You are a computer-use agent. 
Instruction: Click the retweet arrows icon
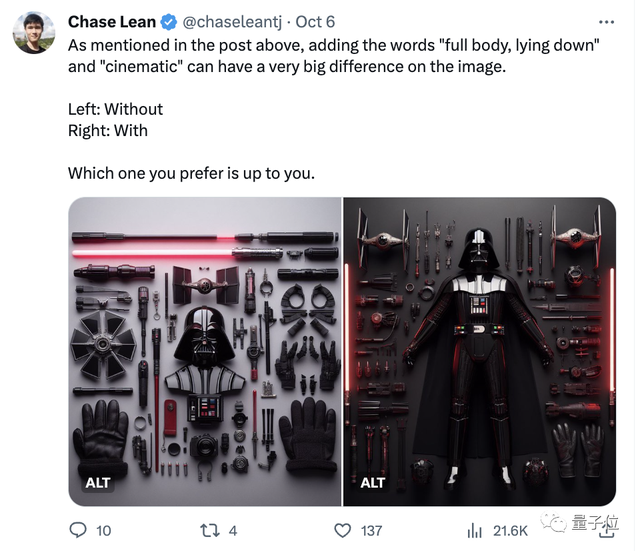click(x=209, y=530)
